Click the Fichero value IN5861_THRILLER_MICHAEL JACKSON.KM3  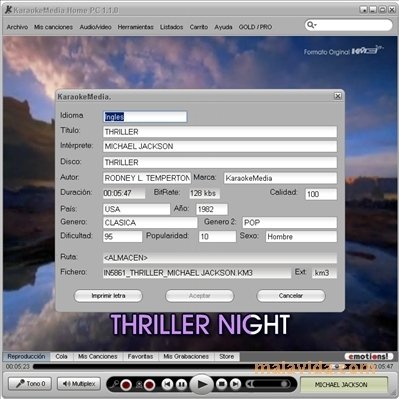click(x=197, y=273)
